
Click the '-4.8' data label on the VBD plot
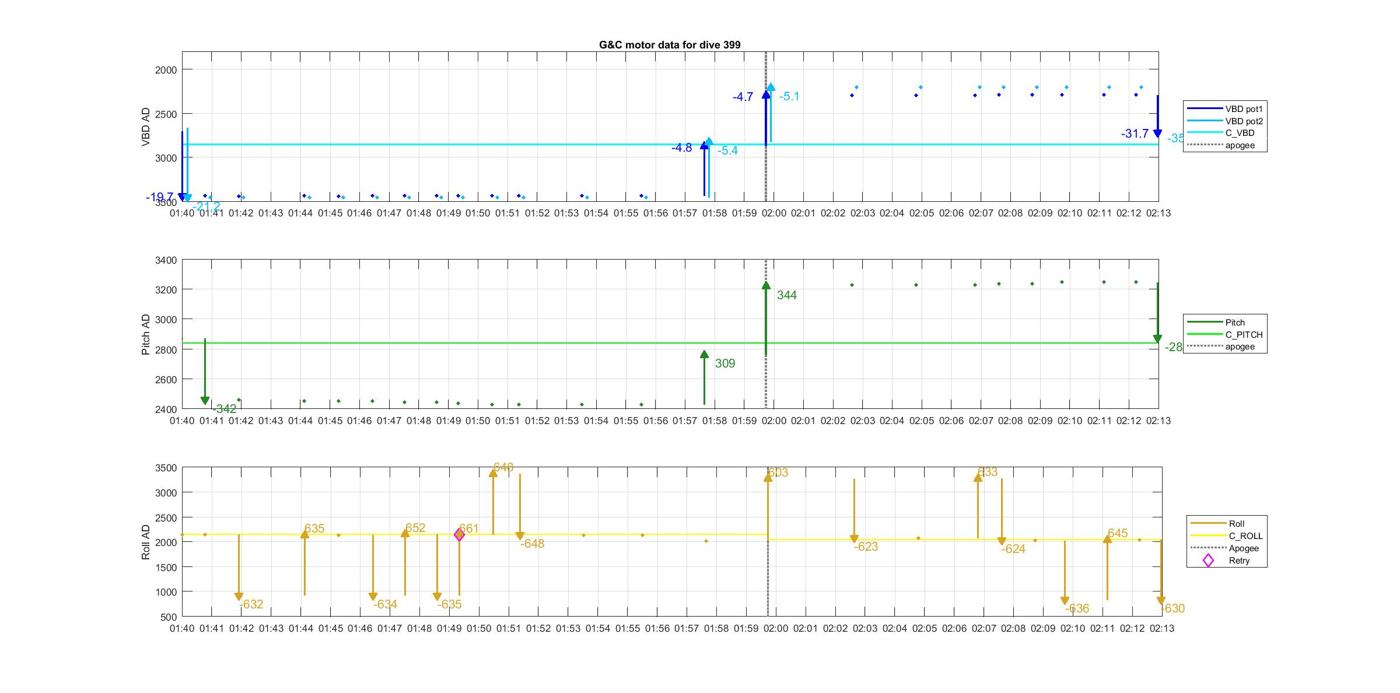point(681,148)
